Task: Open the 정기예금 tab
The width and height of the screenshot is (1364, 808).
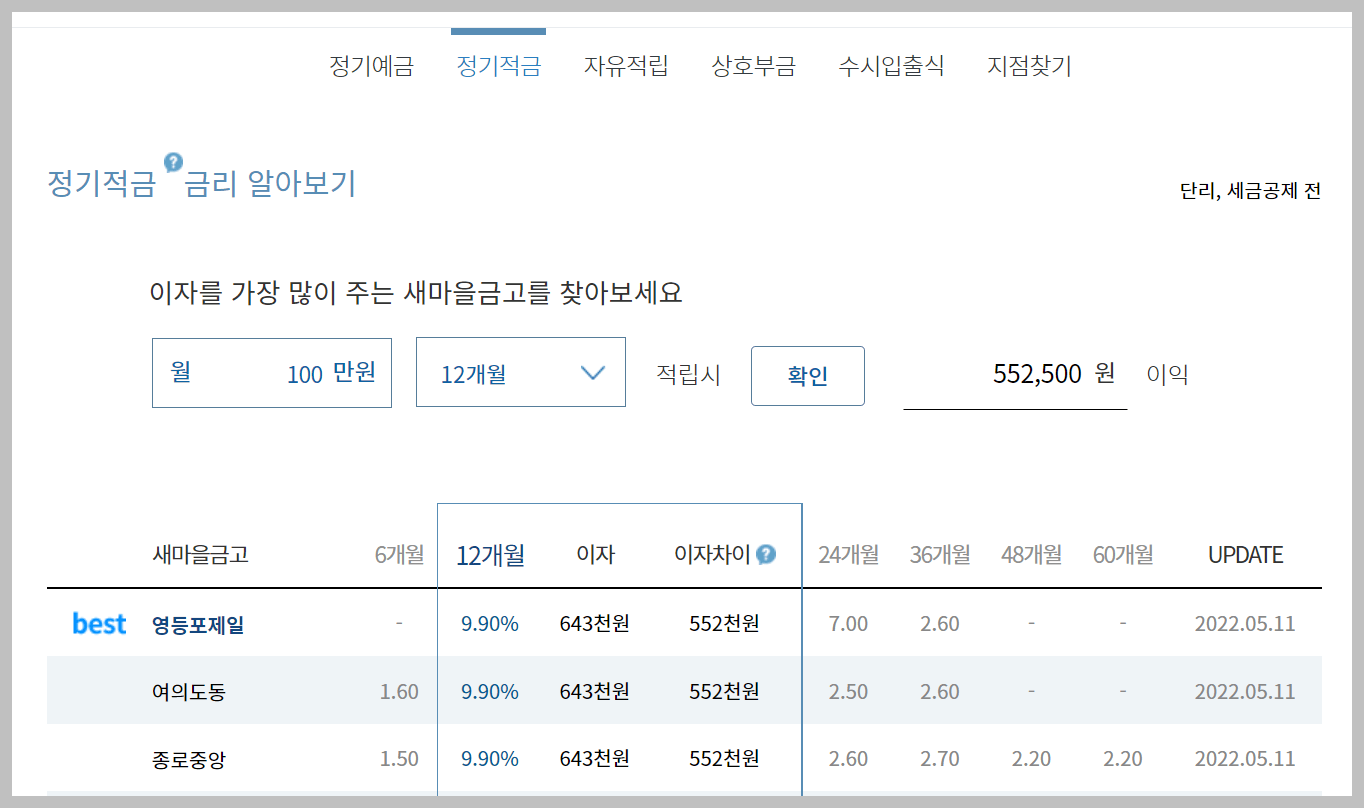Action: tap(371, 67)
